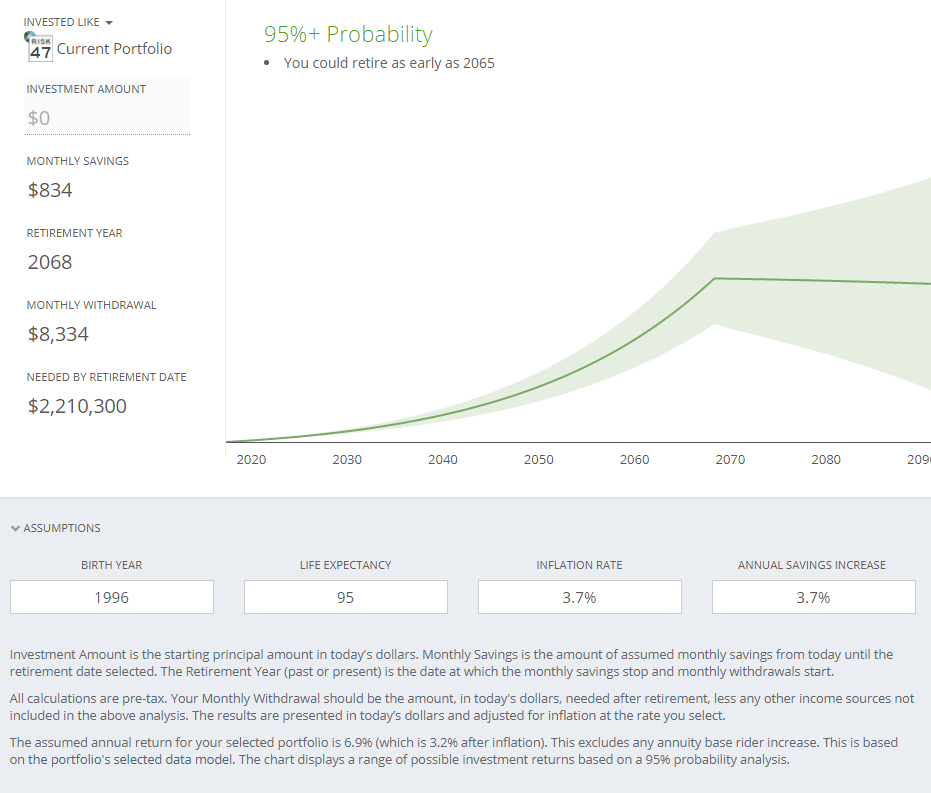
Task: Edit the Monthly Savings $834 value
Action: 50,190
